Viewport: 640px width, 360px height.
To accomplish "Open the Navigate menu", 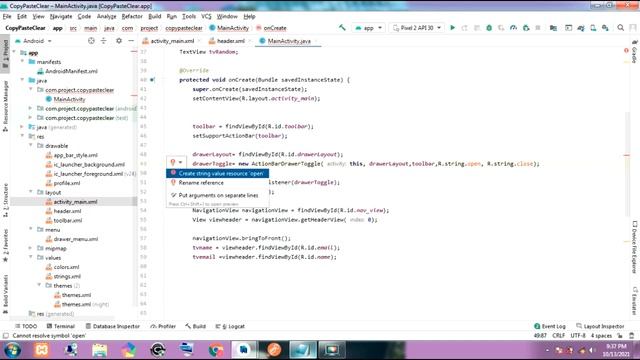I will (x=61, y=16).
